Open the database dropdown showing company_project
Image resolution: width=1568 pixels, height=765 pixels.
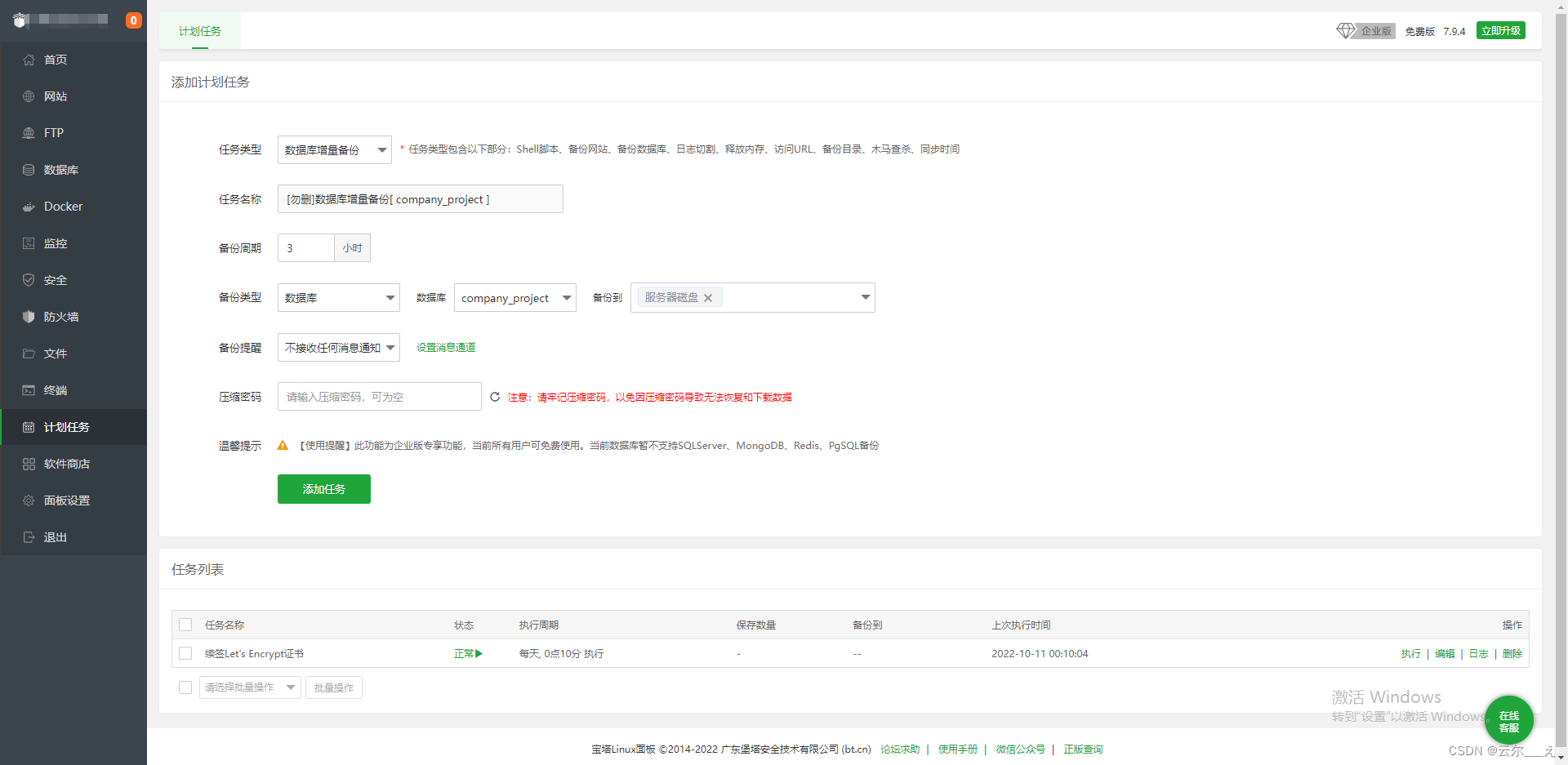point(515,298)
